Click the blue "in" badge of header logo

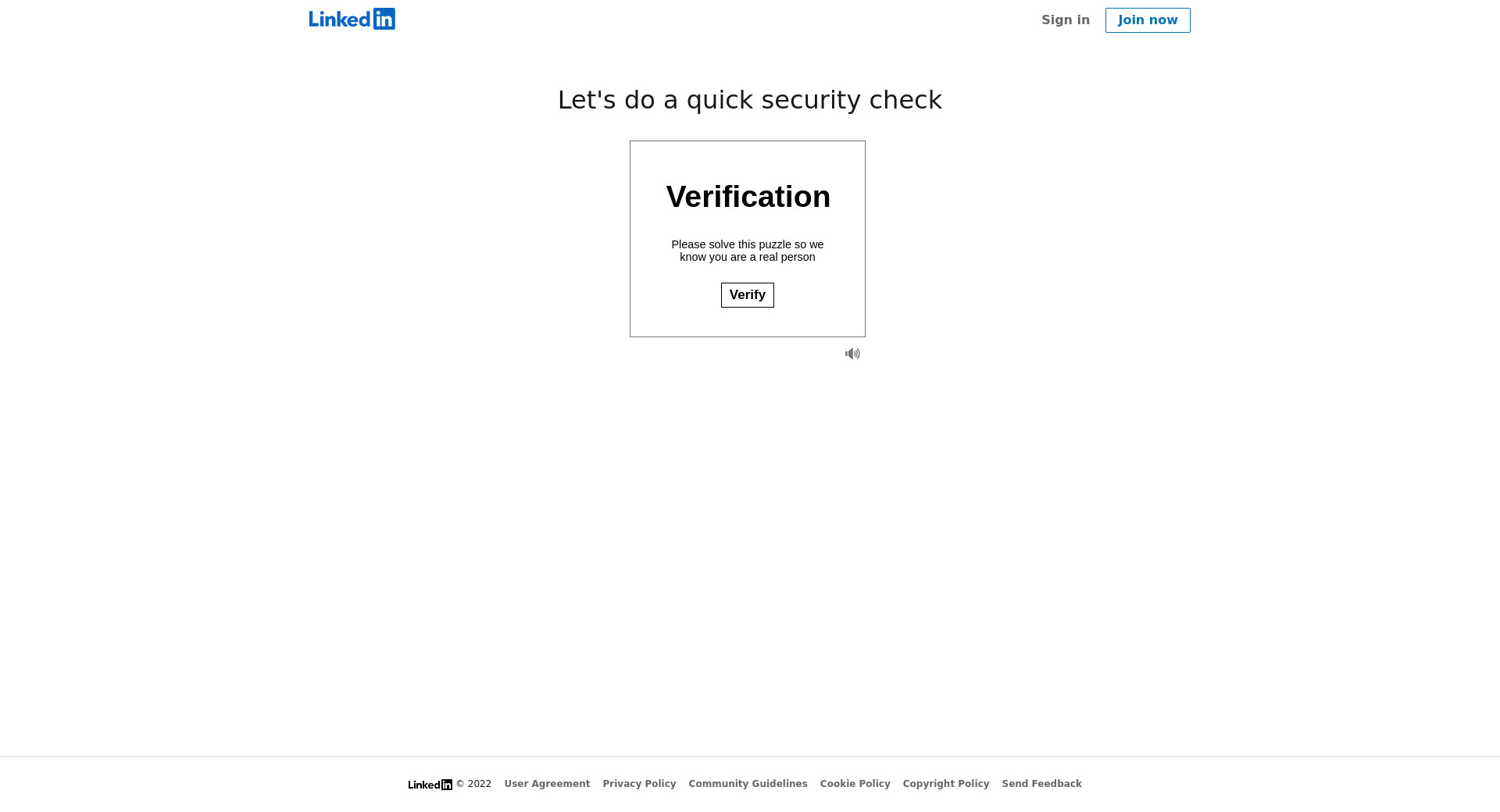click(x=384, y=19)
